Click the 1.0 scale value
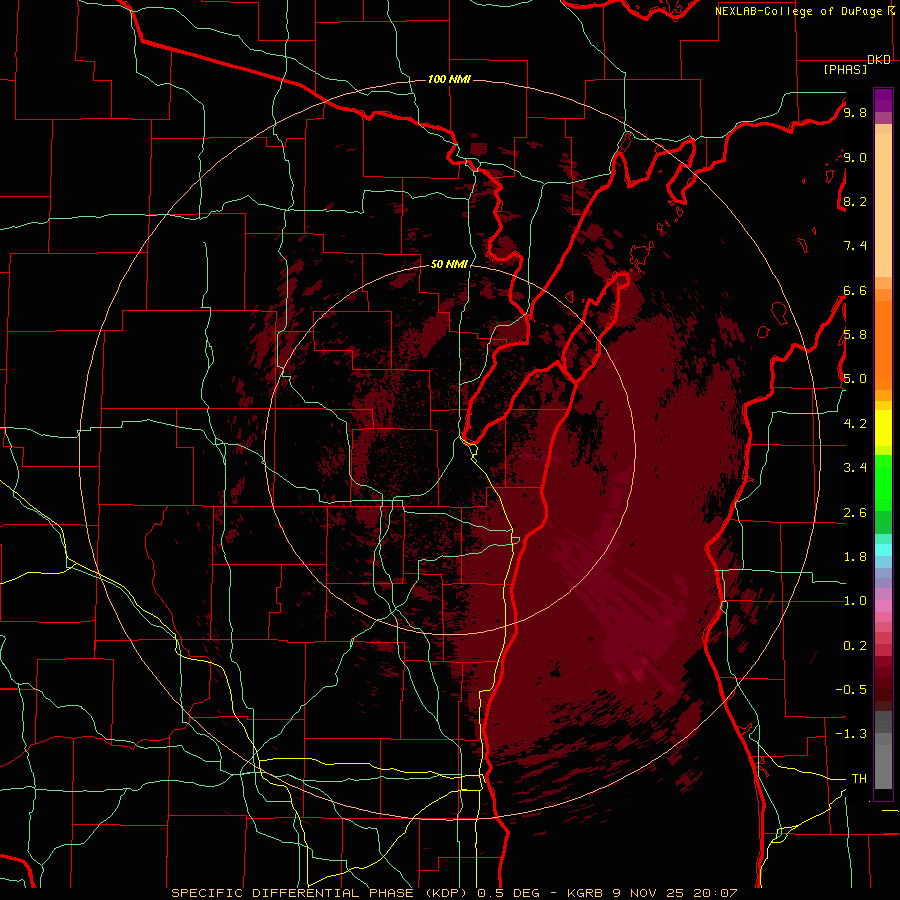 855,601
